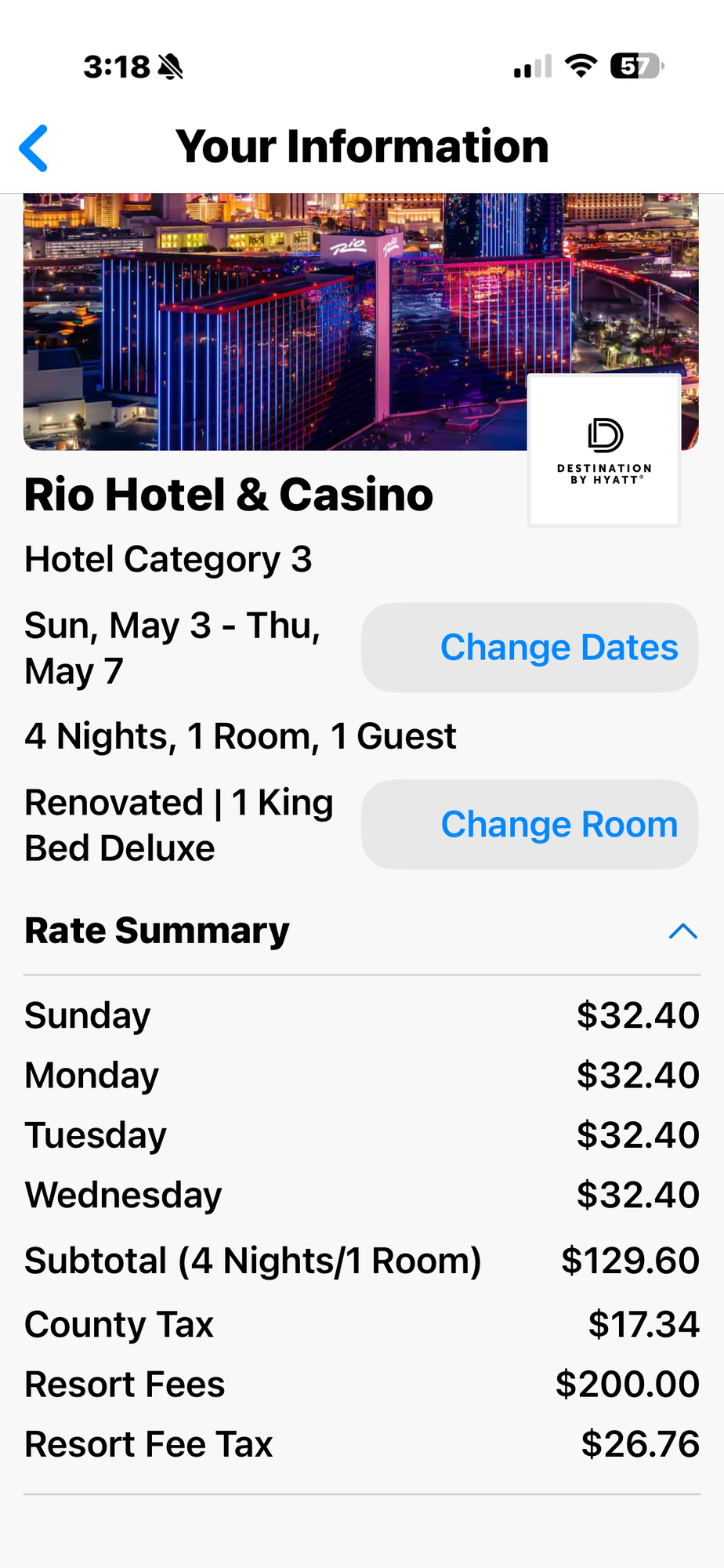Tap the Destination by Hyatt logo

[x=604, y=450]
